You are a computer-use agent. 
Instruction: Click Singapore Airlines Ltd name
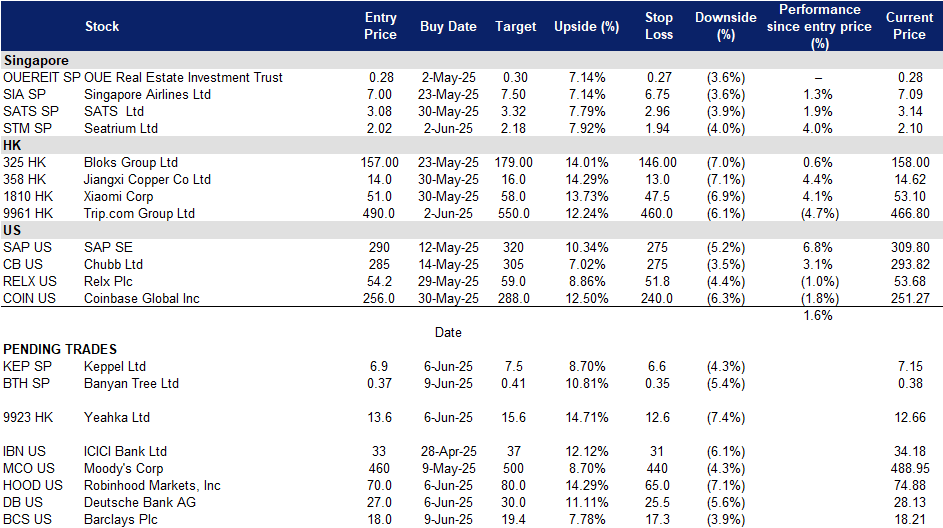[x=147, y=94]
